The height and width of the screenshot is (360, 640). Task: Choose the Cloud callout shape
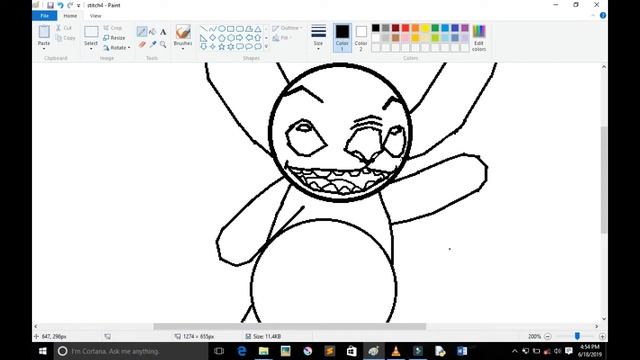pos(258,47)
